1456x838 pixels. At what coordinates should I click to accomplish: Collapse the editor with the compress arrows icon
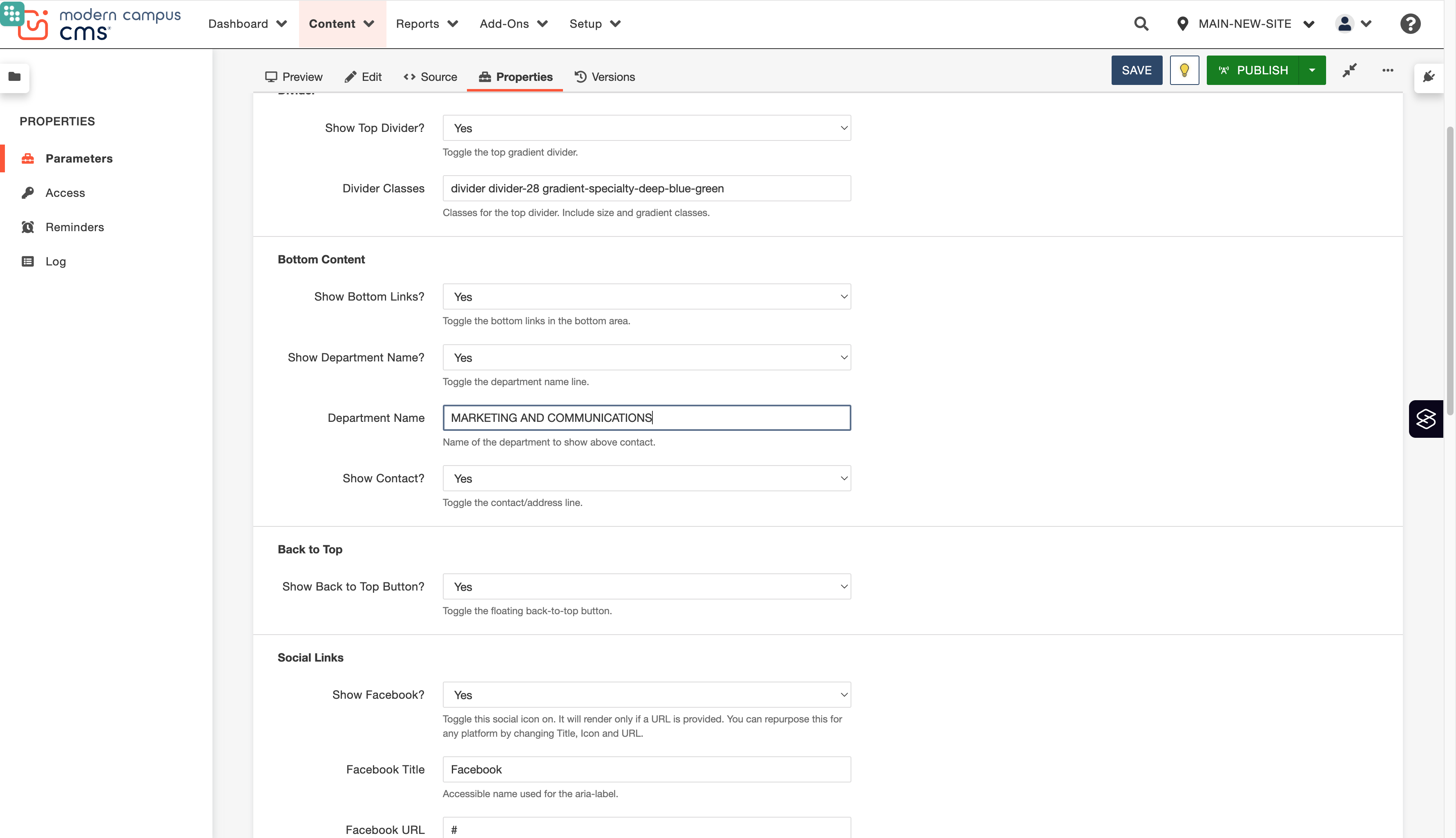pyautogui.click(x=1349, y=70)
